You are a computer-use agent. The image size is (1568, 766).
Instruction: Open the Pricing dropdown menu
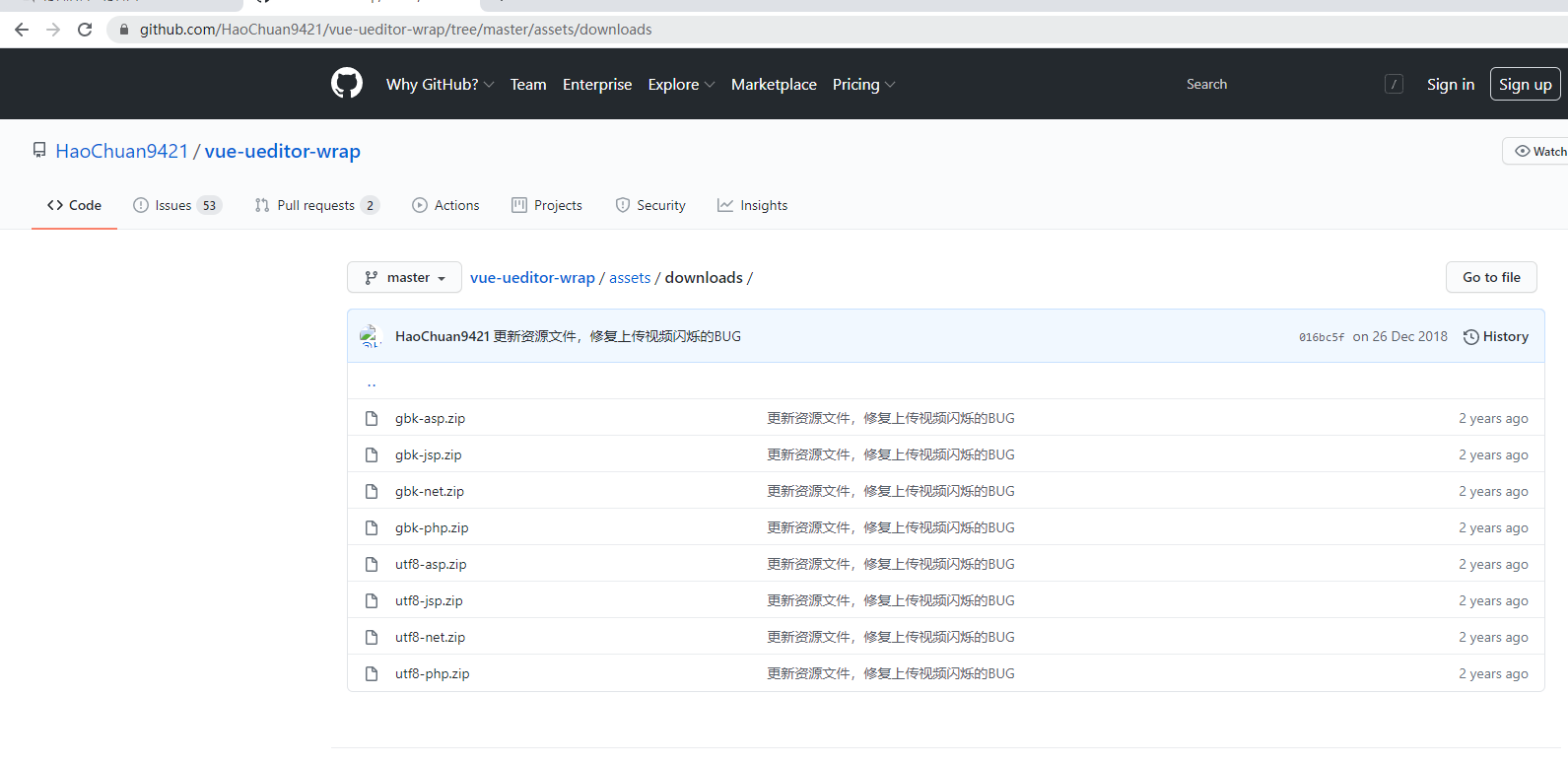[863, 85]
